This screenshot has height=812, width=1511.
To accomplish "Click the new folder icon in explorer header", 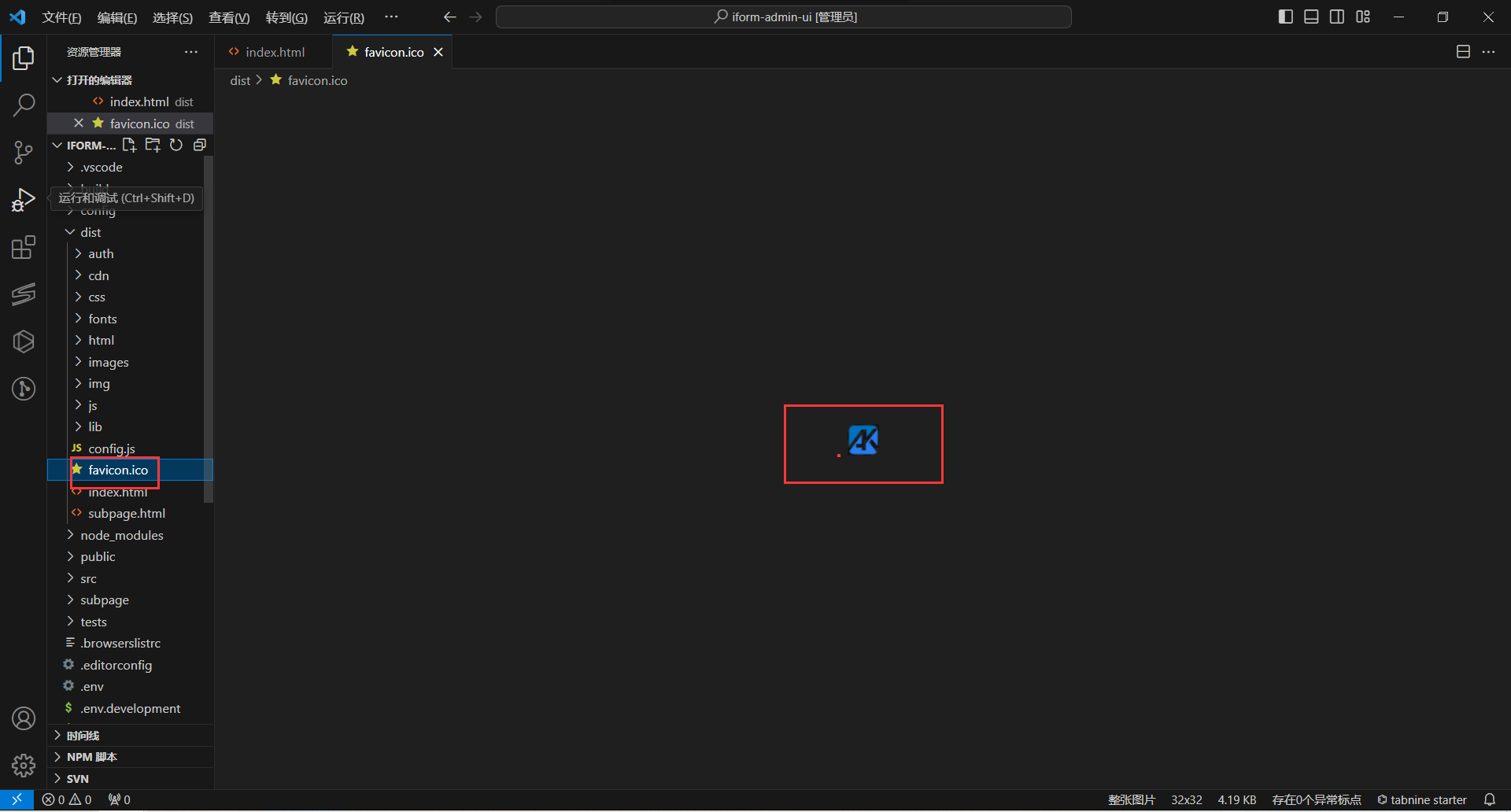I will click(x=153, y=145).
